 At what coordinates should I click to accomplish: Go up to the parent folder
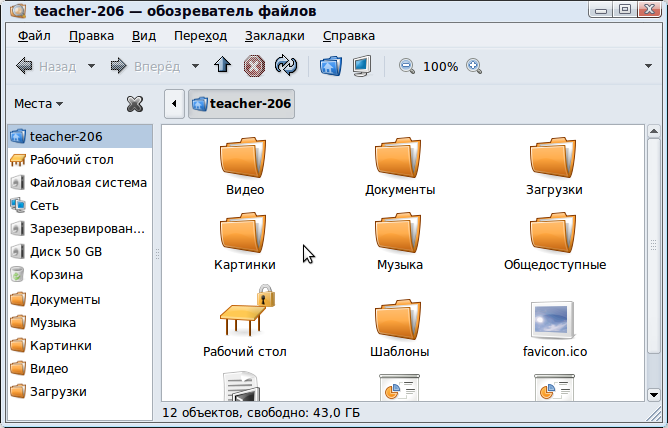click(x=222, y=66)
